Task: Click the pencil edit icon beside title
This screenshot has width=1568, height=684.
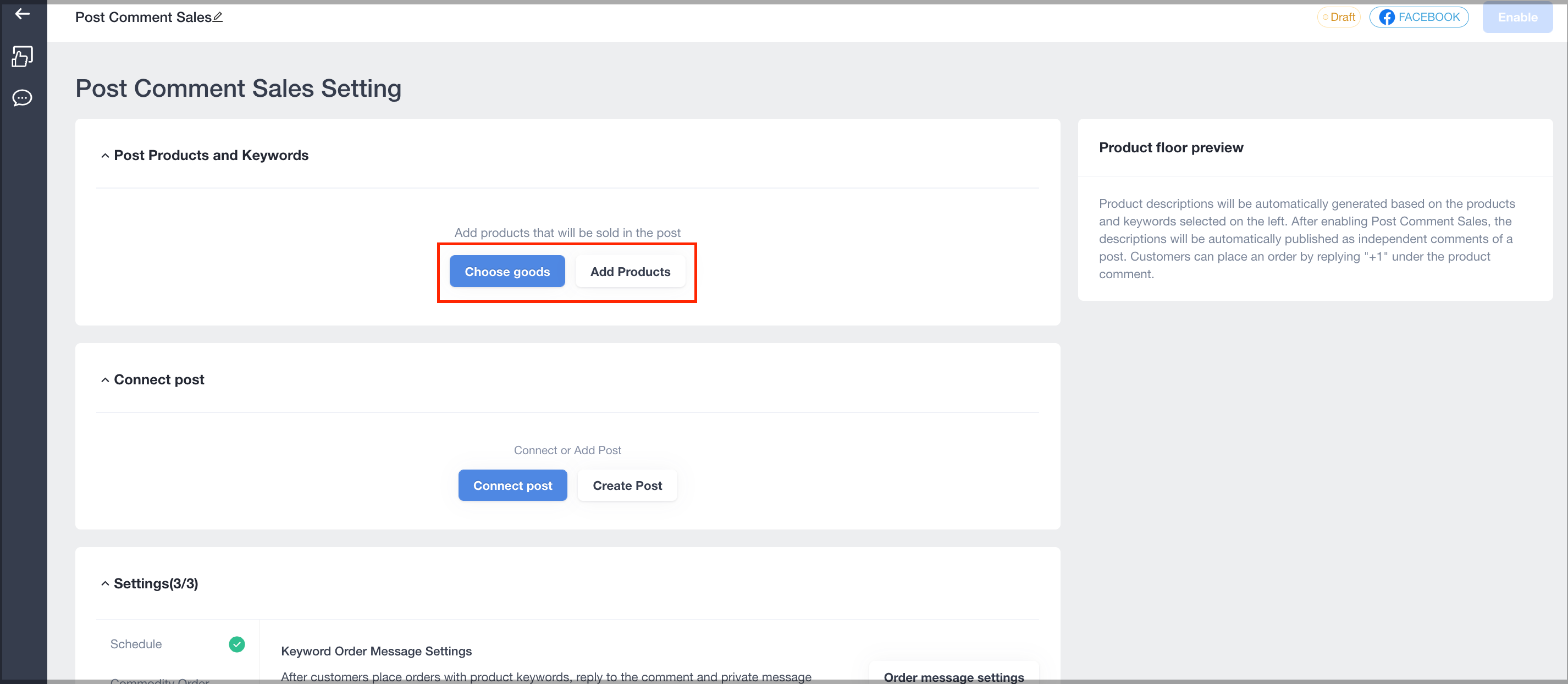Action: pos(217,17)
